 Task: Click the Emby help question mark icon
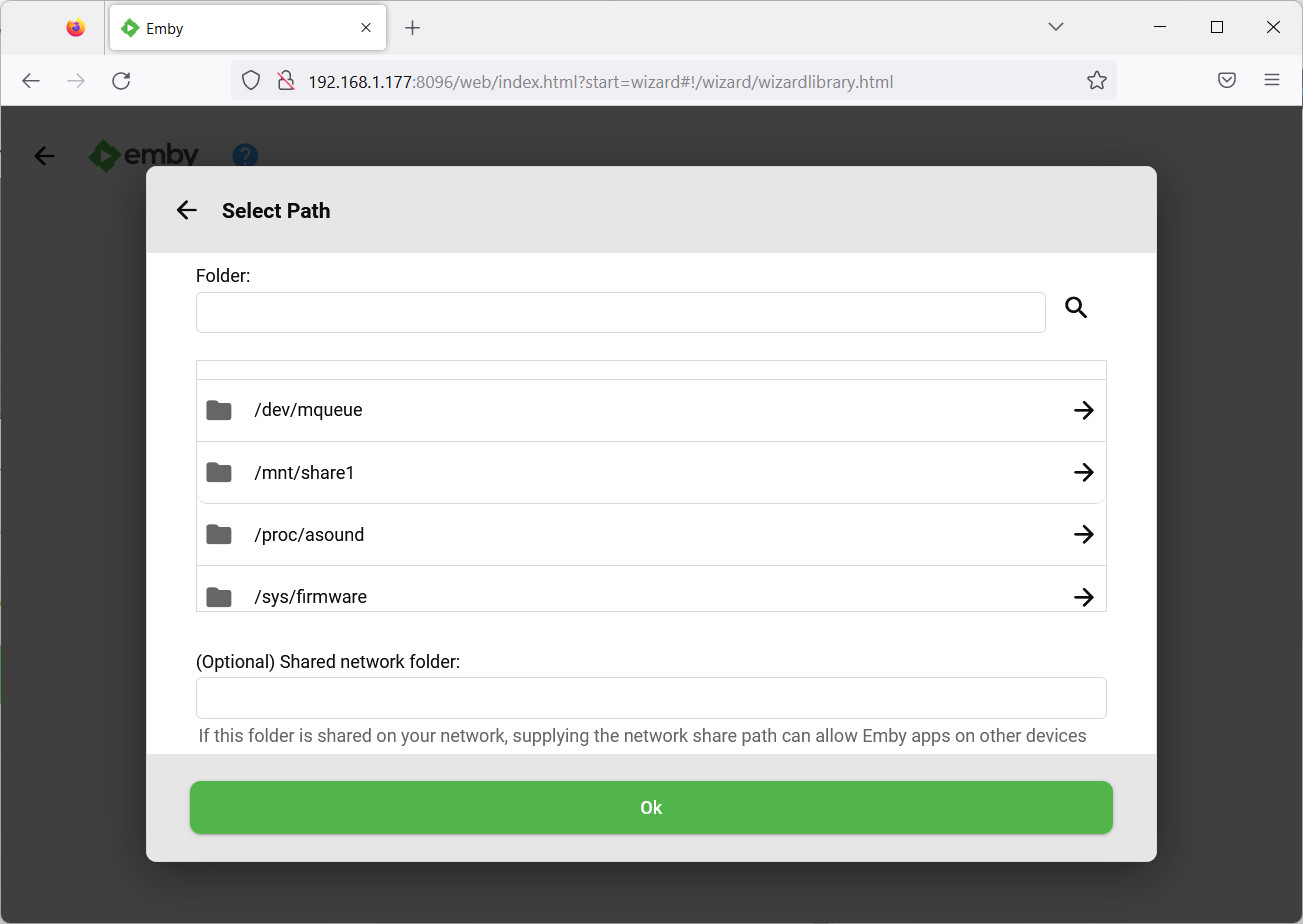pyautogui.click(x=245, y=155)
